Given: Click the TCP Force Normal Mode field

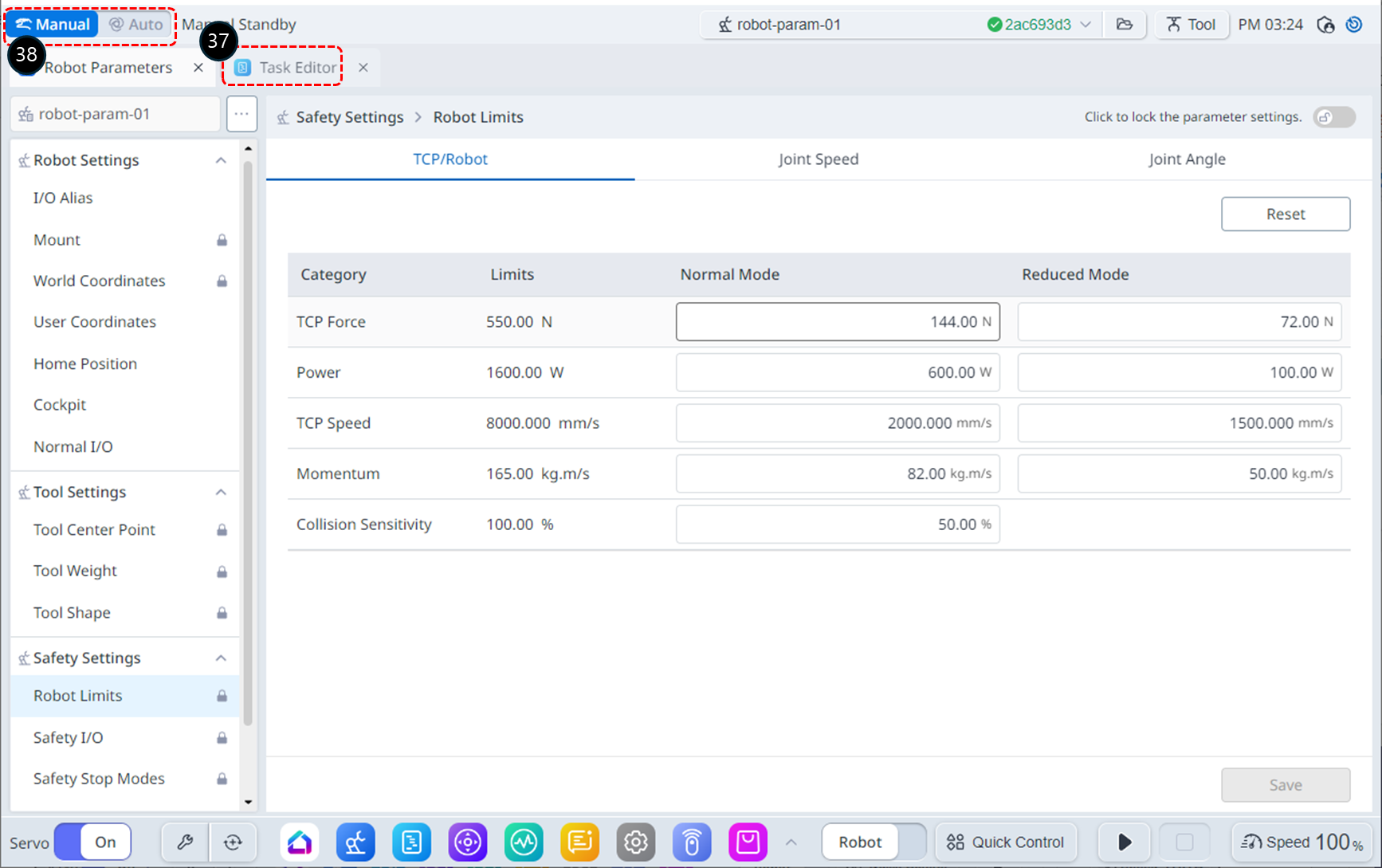Looking at the screenshot, I should (x=837, y=321).
